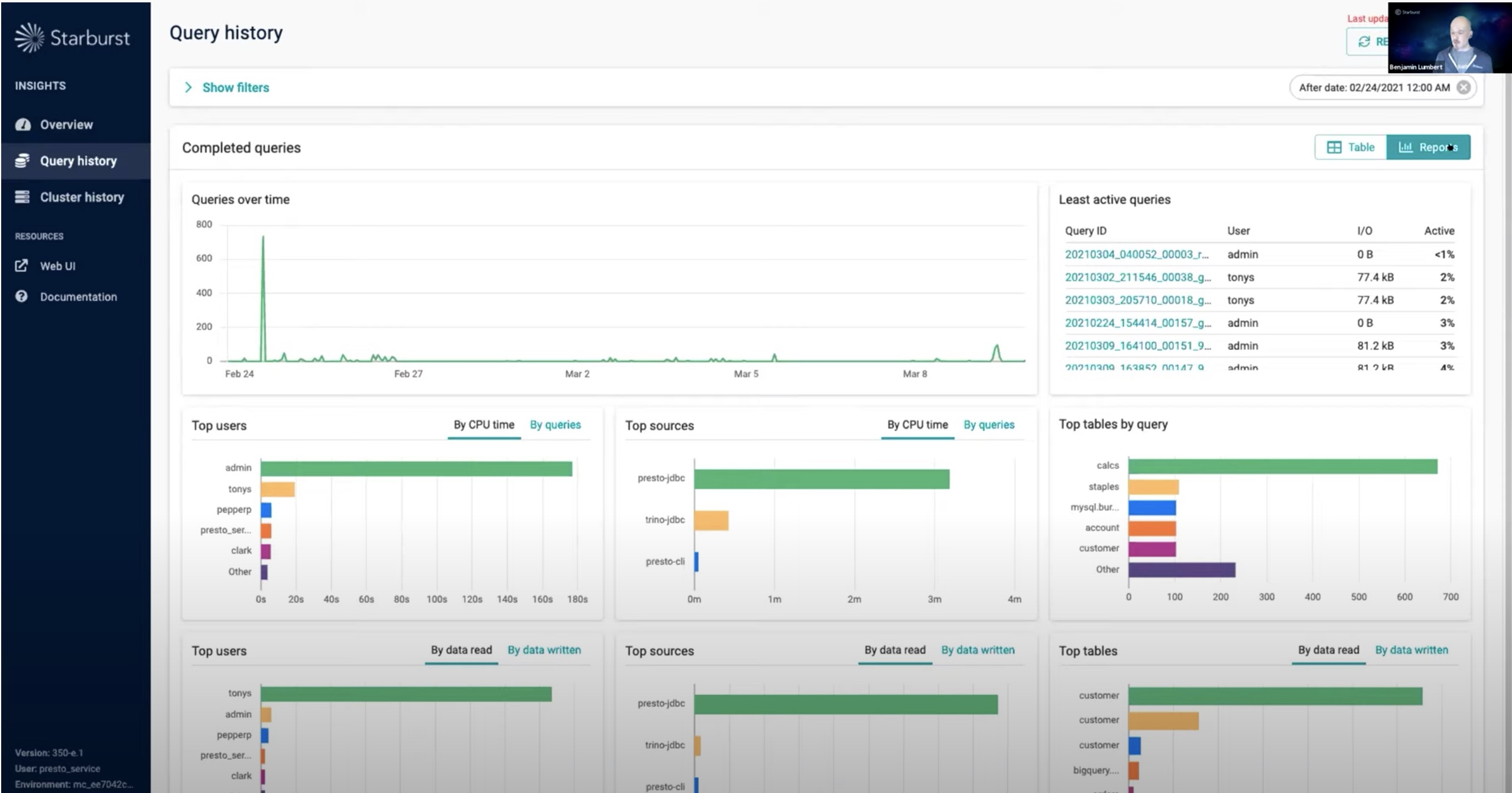This screenshot has width=1512, height=793.
Task: Click the Starburst logo icon
Action: [x=29, y=38]
